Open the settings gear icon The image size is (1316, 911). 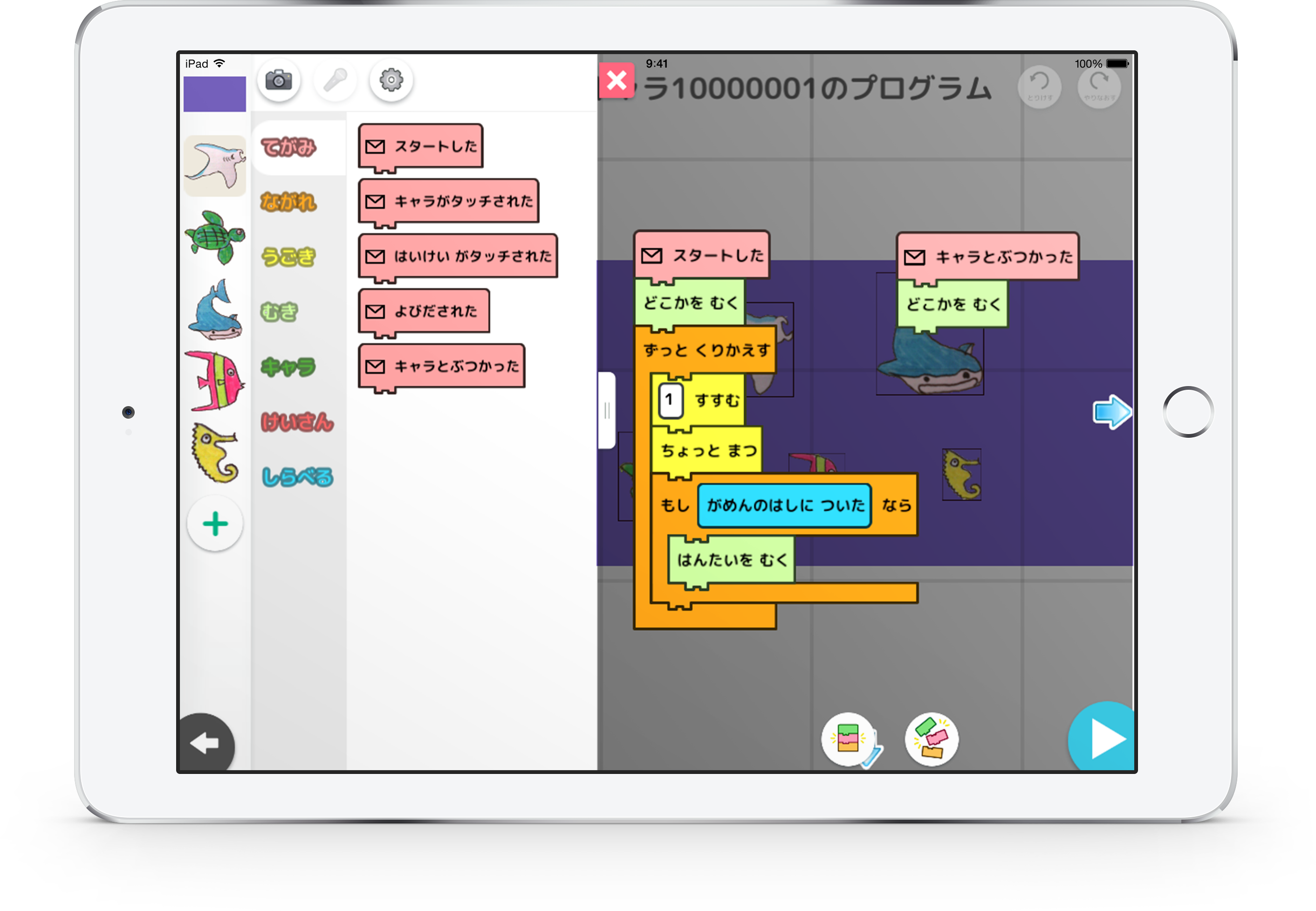click(391, 81)
